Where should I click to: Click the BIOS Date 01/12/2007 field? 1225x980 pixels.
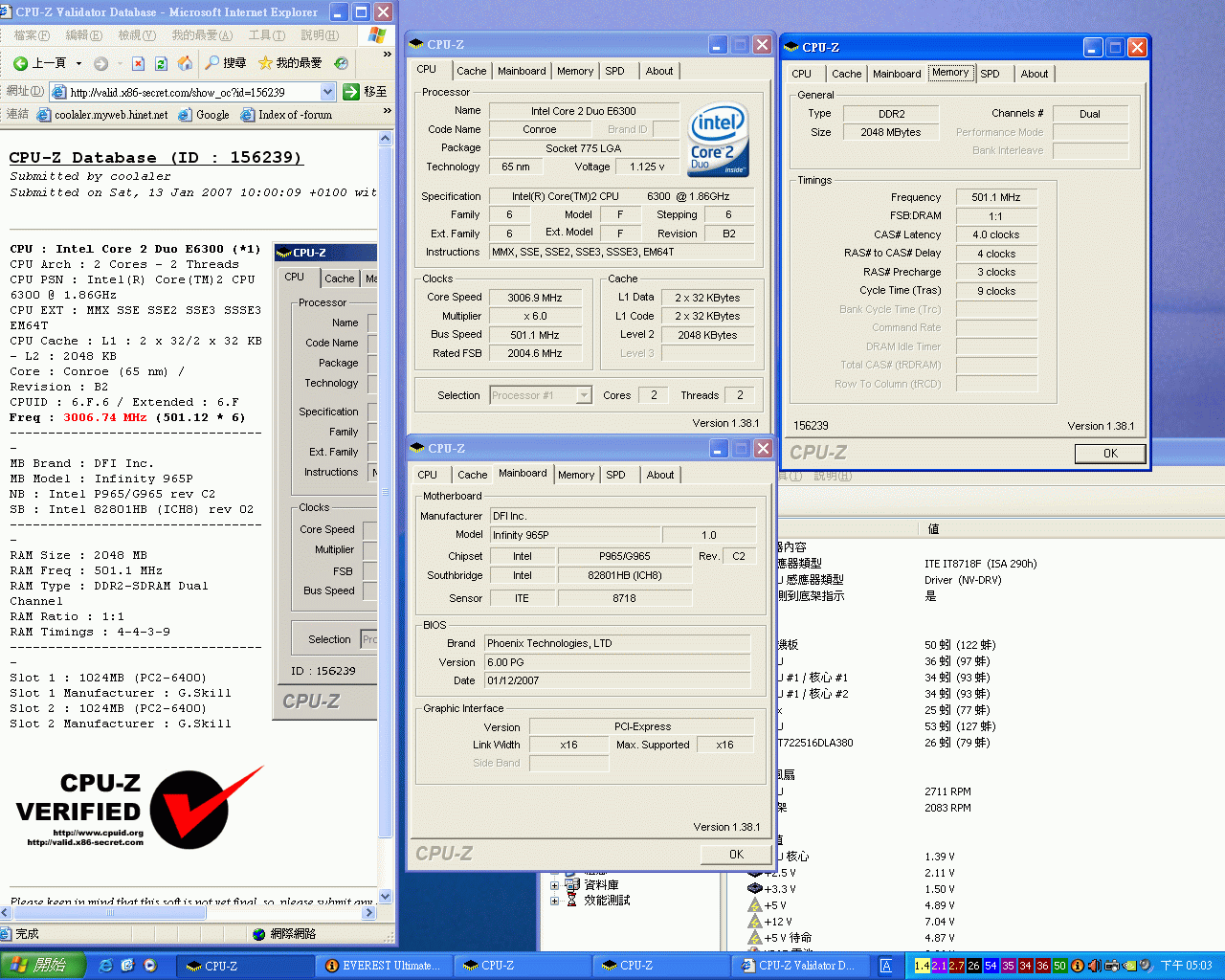617,680
